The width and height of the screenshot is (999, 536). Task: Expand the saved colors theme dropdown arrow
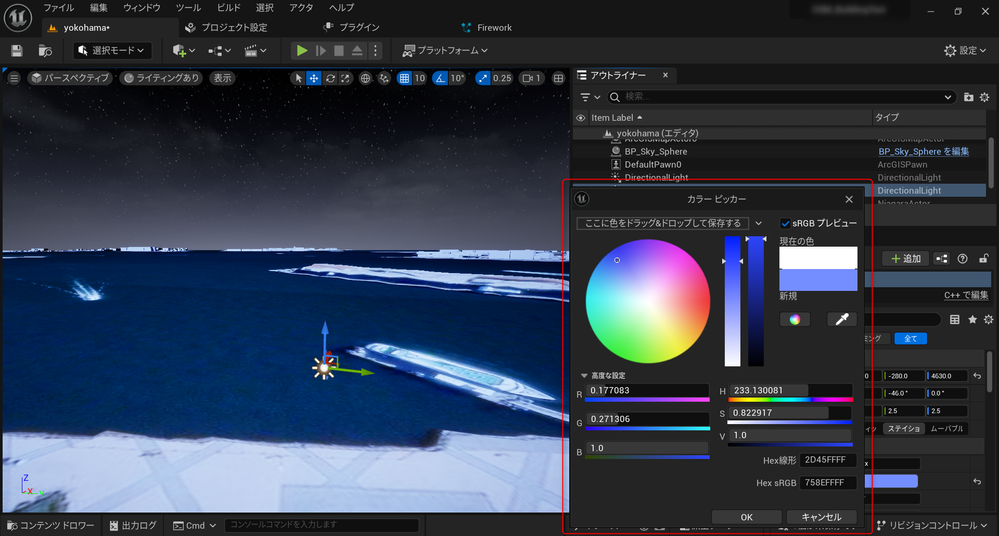click(x=758, y=223)
